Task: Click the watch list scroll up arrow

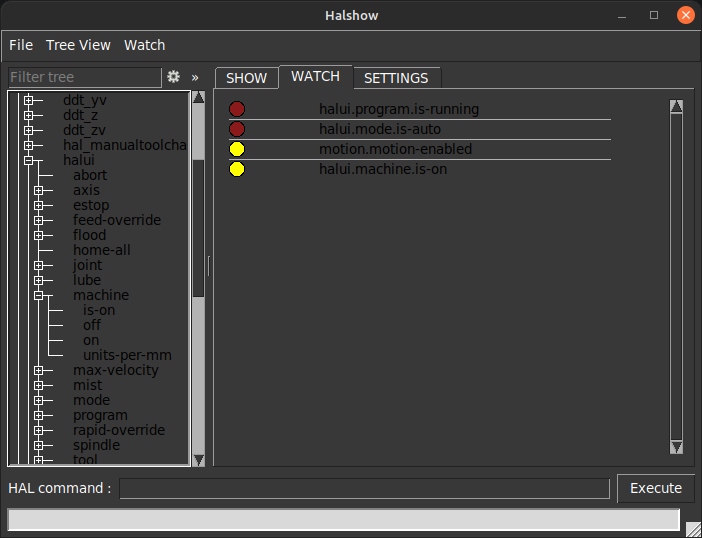Action: pos(676,107)
